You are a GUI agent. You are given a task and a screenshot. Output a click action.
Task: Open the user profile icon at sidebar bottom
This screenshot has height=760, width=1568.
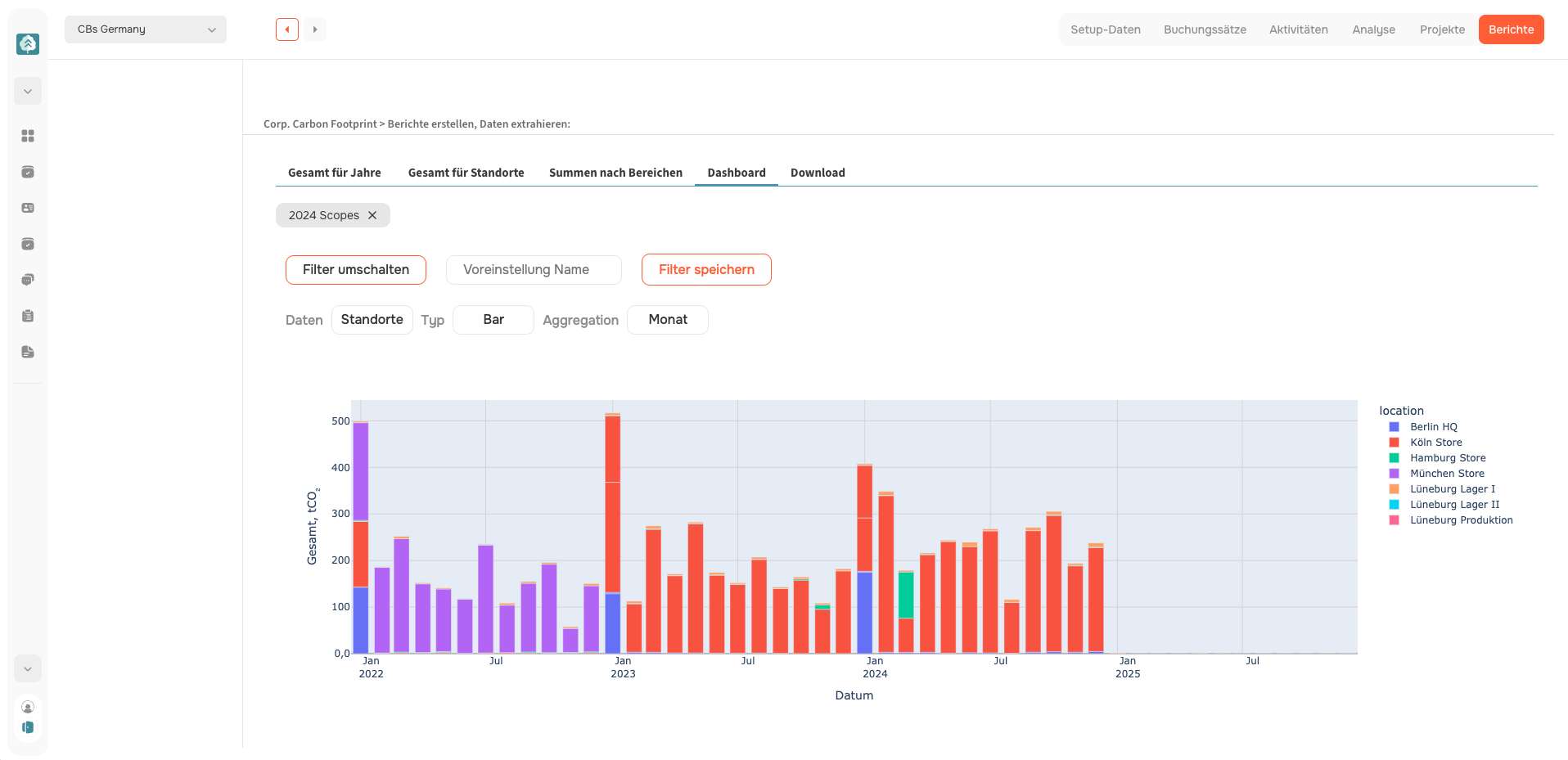(x=28, y=707)
